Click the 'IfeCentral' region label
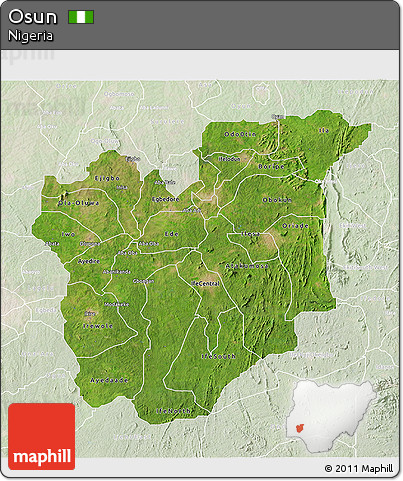Viewport: 403px width, 481px height. point(205,284)
